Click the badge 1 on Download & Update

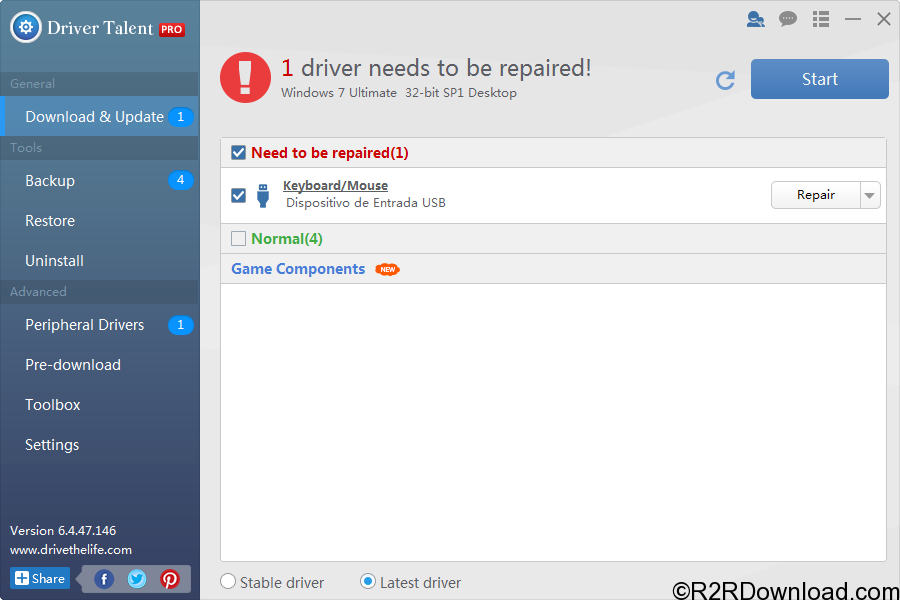pyautogui.click(x=180, y=117)
